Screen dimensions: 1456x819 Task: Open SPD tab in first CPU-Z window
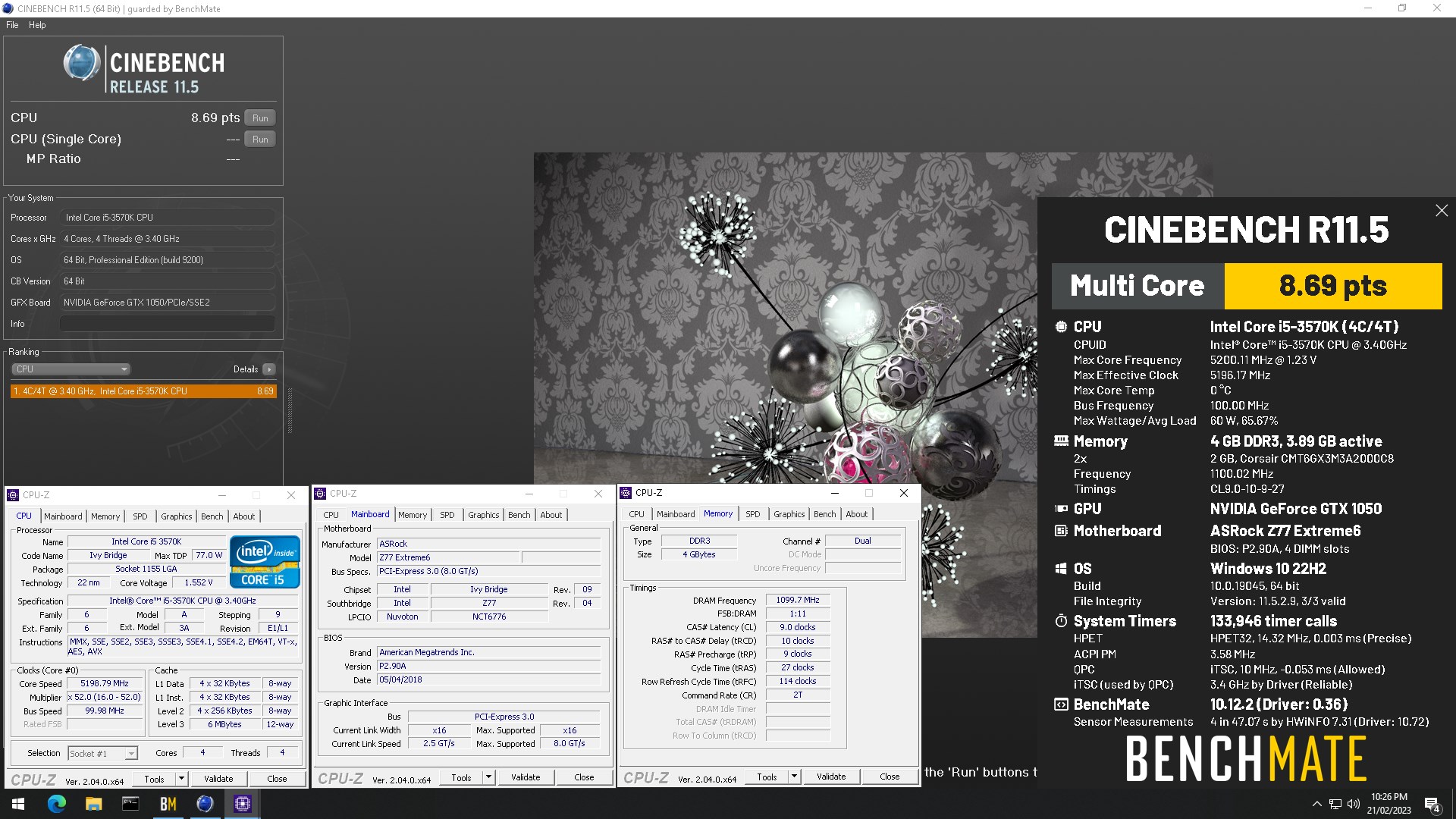pos(140,516)
